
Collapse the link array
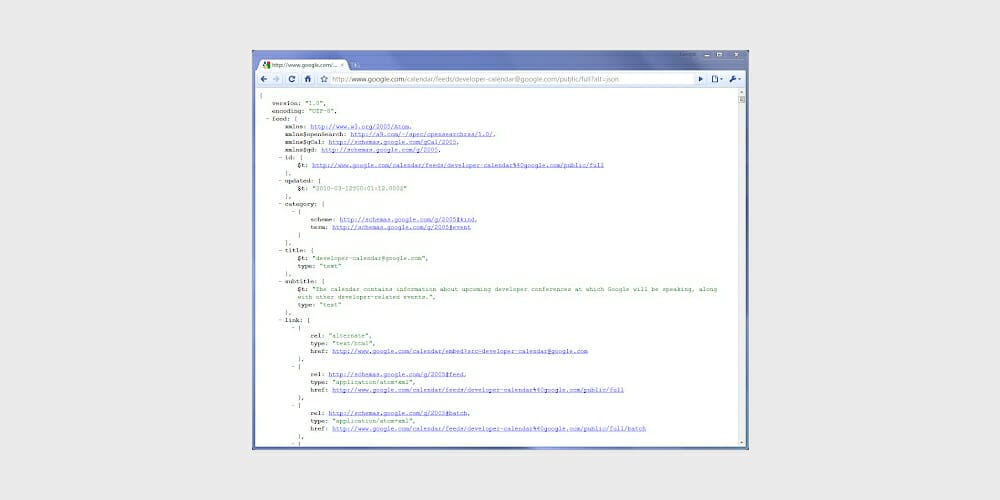(x=280, y=320)
